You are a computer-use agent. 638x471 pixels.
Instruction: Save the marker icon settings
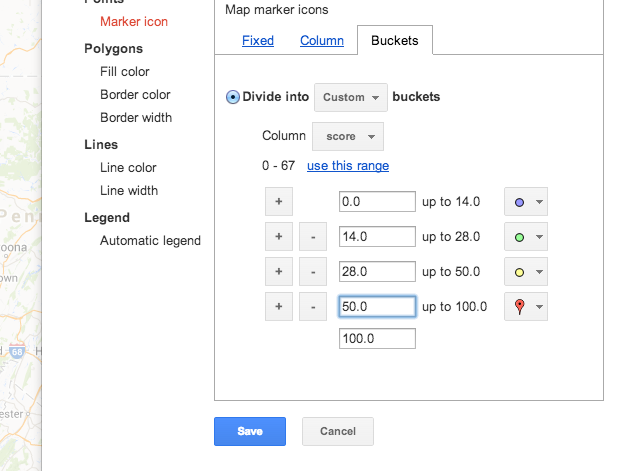tap(250, 432)
